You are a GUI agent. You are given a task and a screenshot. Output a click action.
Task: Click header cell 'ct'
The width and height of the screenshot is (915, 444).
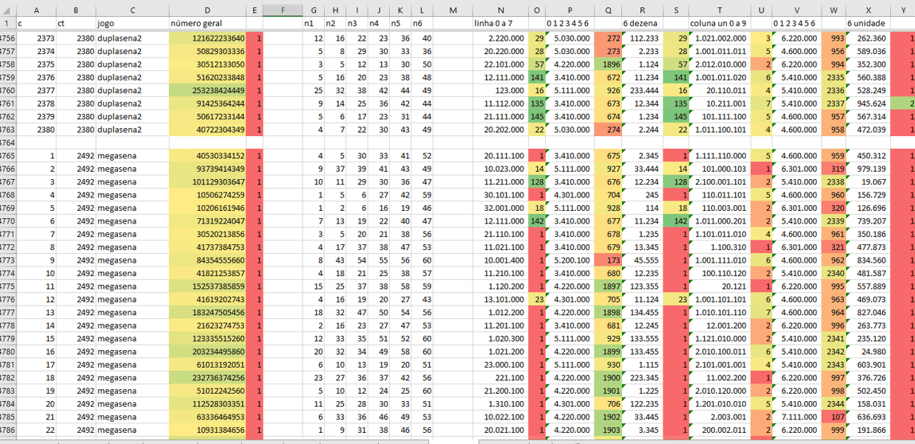coord(76,23)
